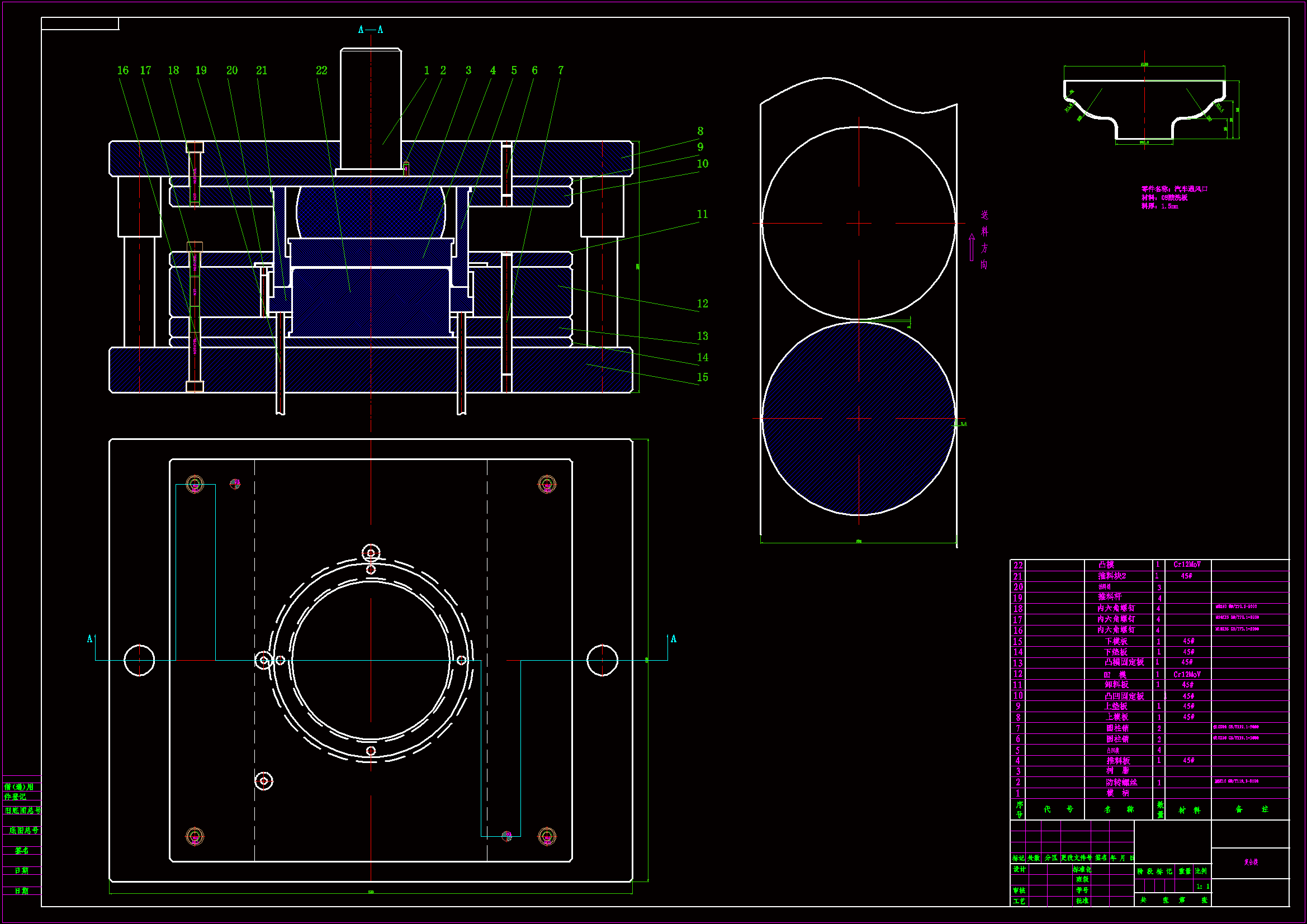Select the 送料方向 feed direction arrow
This screenshot has width=1307, height=924.
tap(972, 247)
